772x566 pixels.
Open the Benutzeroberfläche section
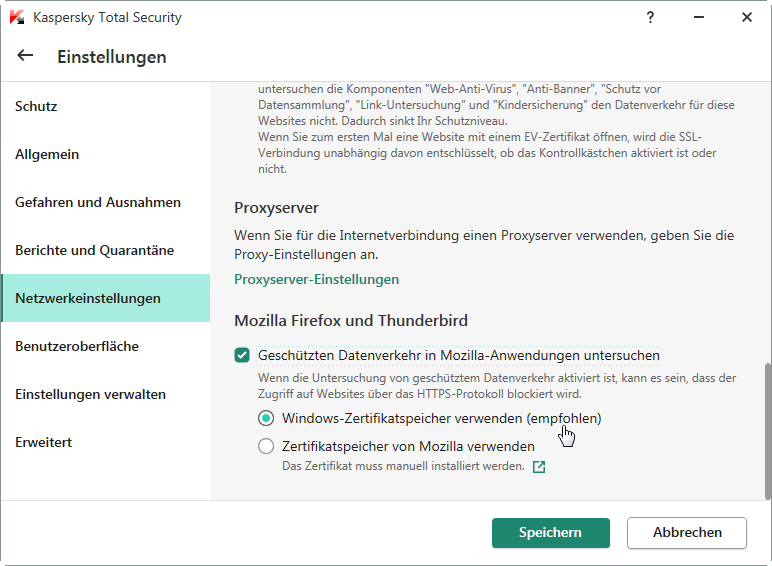(106, 346)
